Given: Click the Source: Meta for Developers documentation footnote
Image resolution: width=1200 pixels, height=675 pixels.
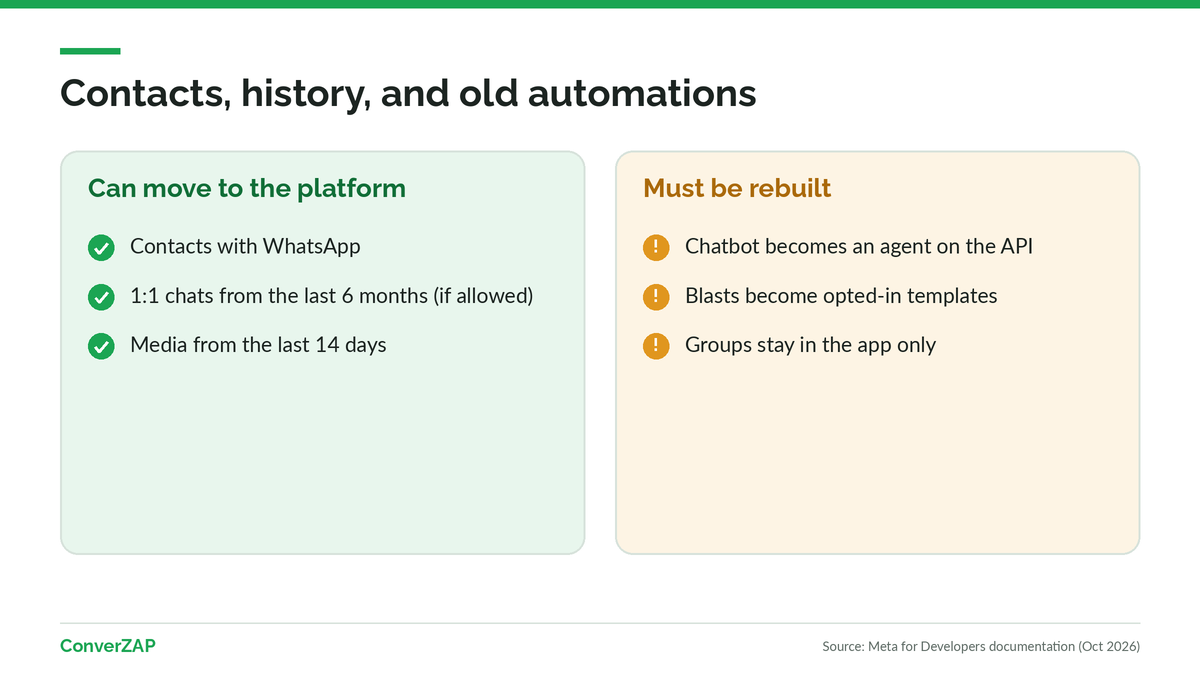Looking at the screenshot, I should pos(981,647).
